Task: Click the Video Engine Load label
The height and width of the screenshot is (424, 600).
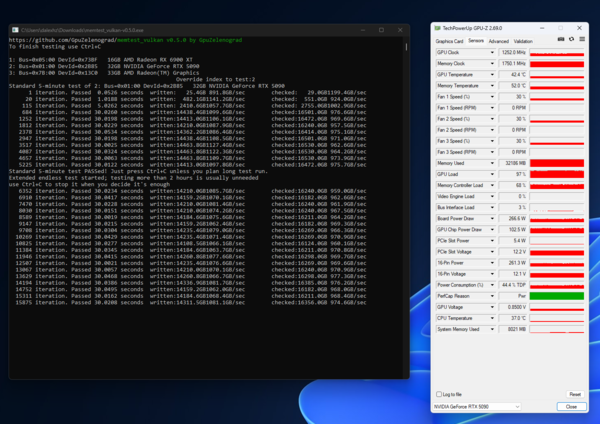Action: point(456,196)
